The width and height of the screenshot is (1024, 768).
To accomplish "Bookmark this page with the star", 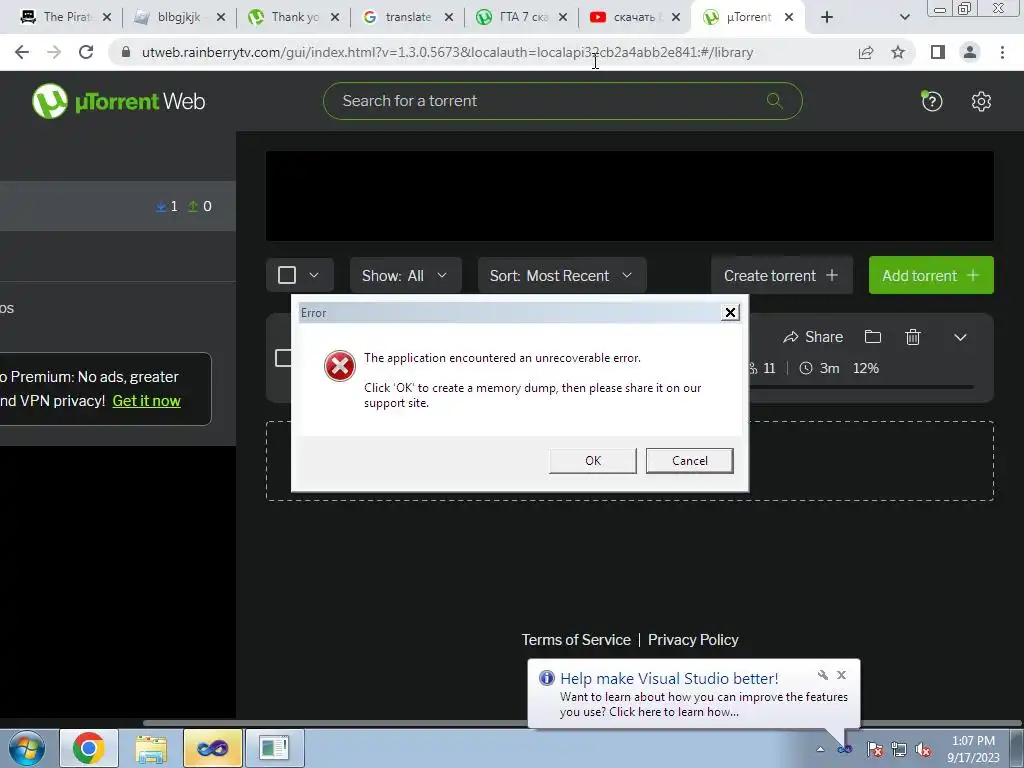I will point(898,52).
